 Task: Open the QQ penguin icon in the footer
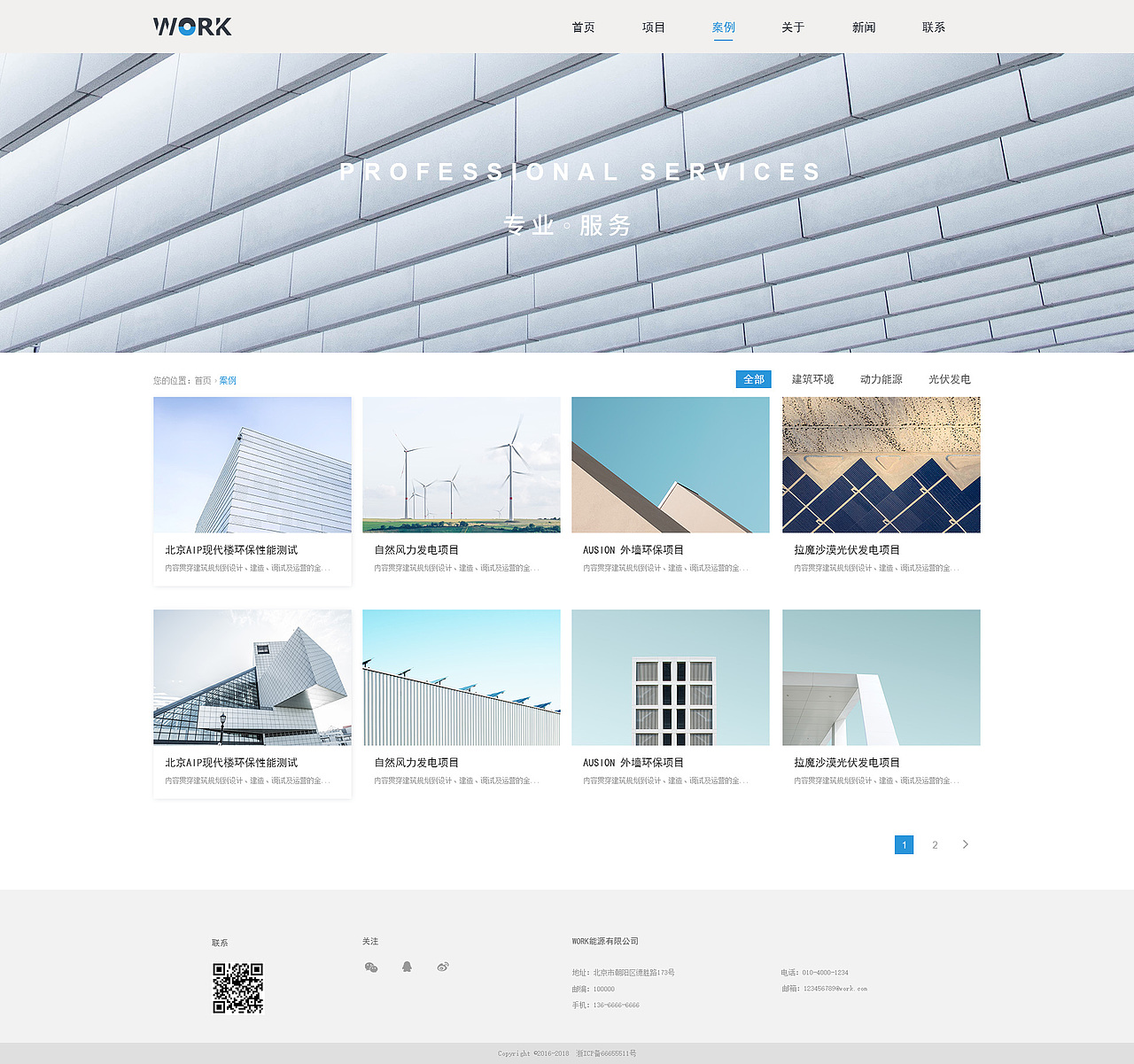pyautogui.click(x=407, y=967)
